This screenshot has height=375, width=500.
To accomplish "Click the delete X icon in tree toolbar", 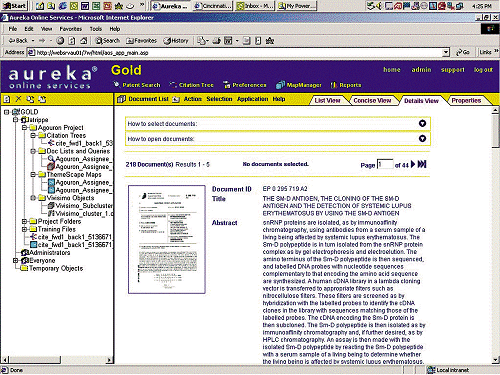I will point(19,99).
